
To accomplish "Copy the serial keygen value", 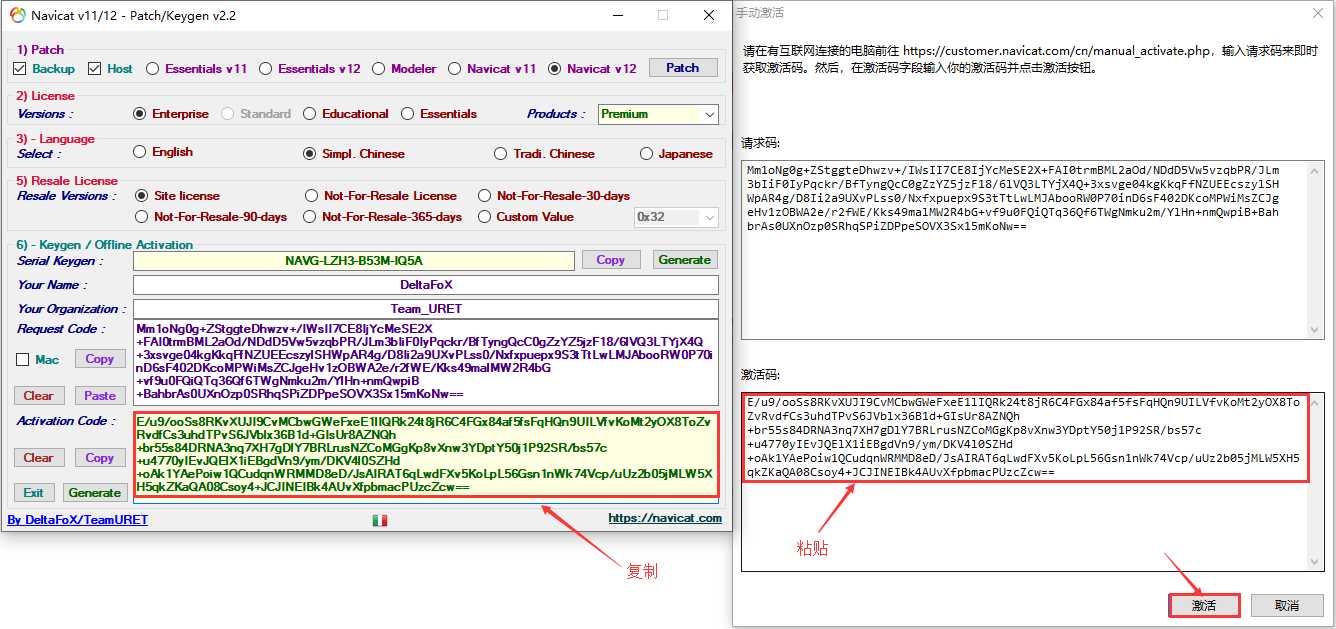I will point(611,260).
